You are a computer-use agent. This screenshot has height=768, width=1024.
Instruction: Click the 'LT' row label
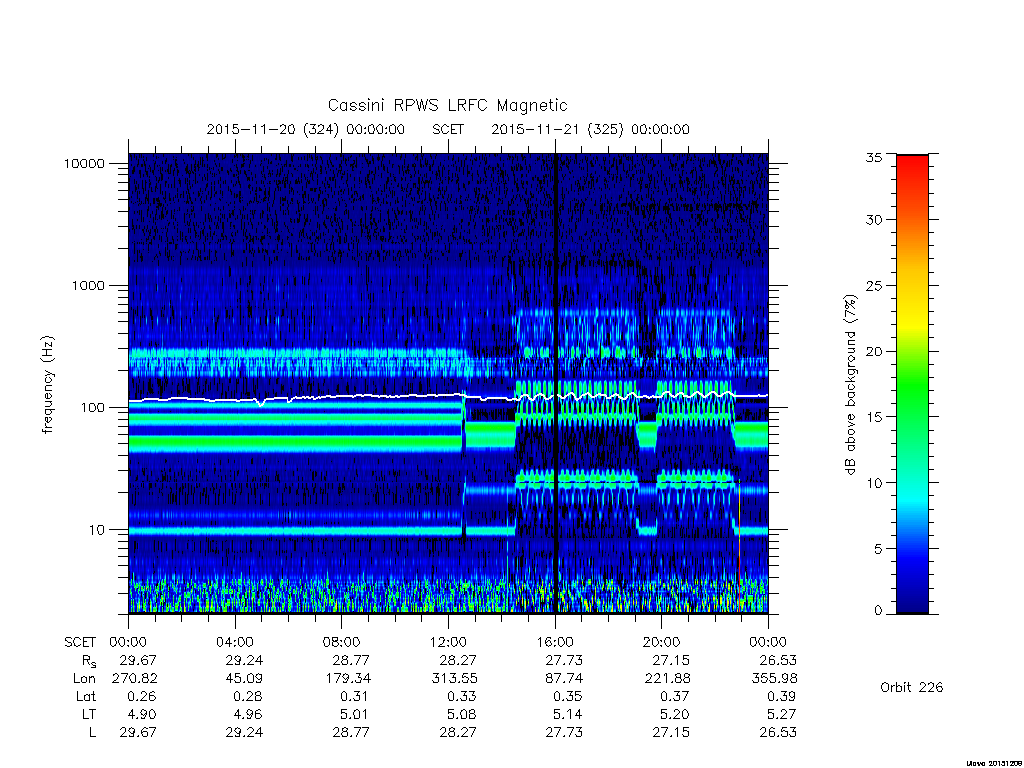coord(89,714)
